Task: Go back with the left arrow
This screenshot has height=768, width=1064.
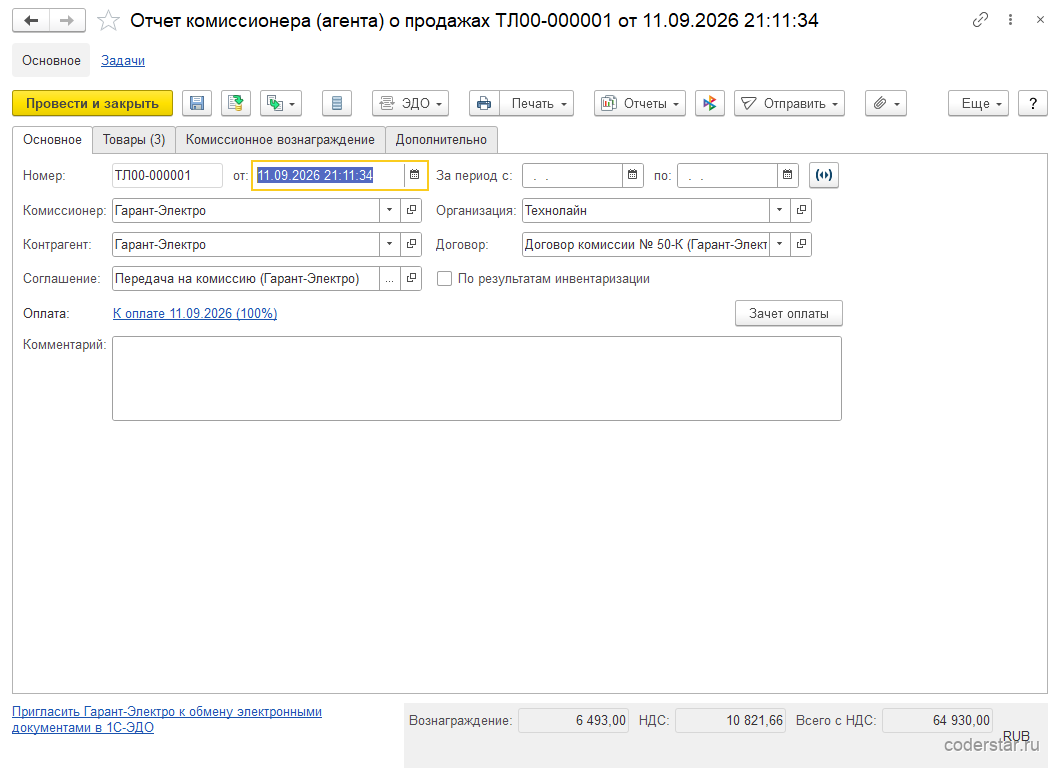Action: click(x=31, y=20)
